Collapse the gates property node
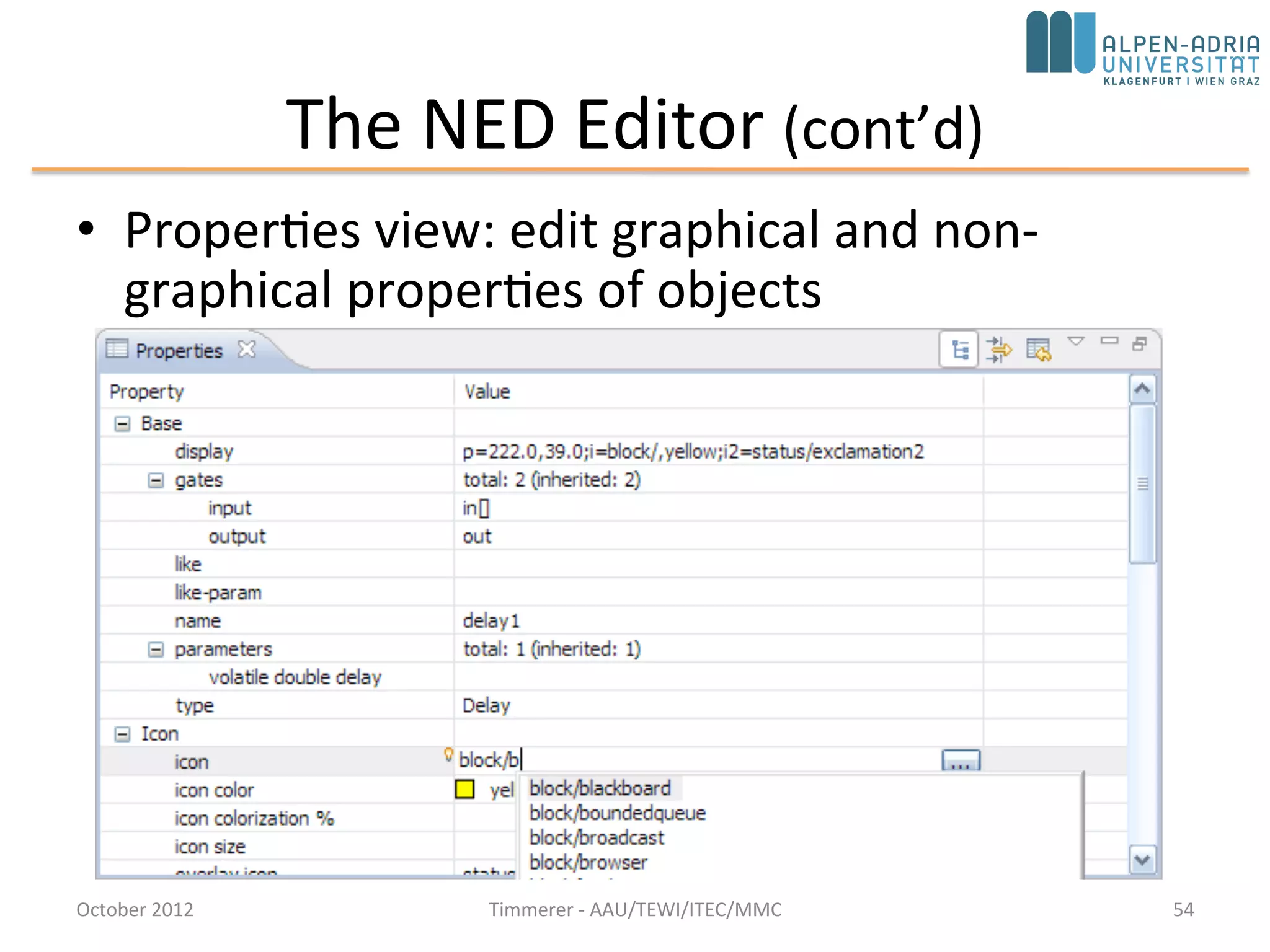Screen dimensions: 1270x952 [x=156, y=480]
